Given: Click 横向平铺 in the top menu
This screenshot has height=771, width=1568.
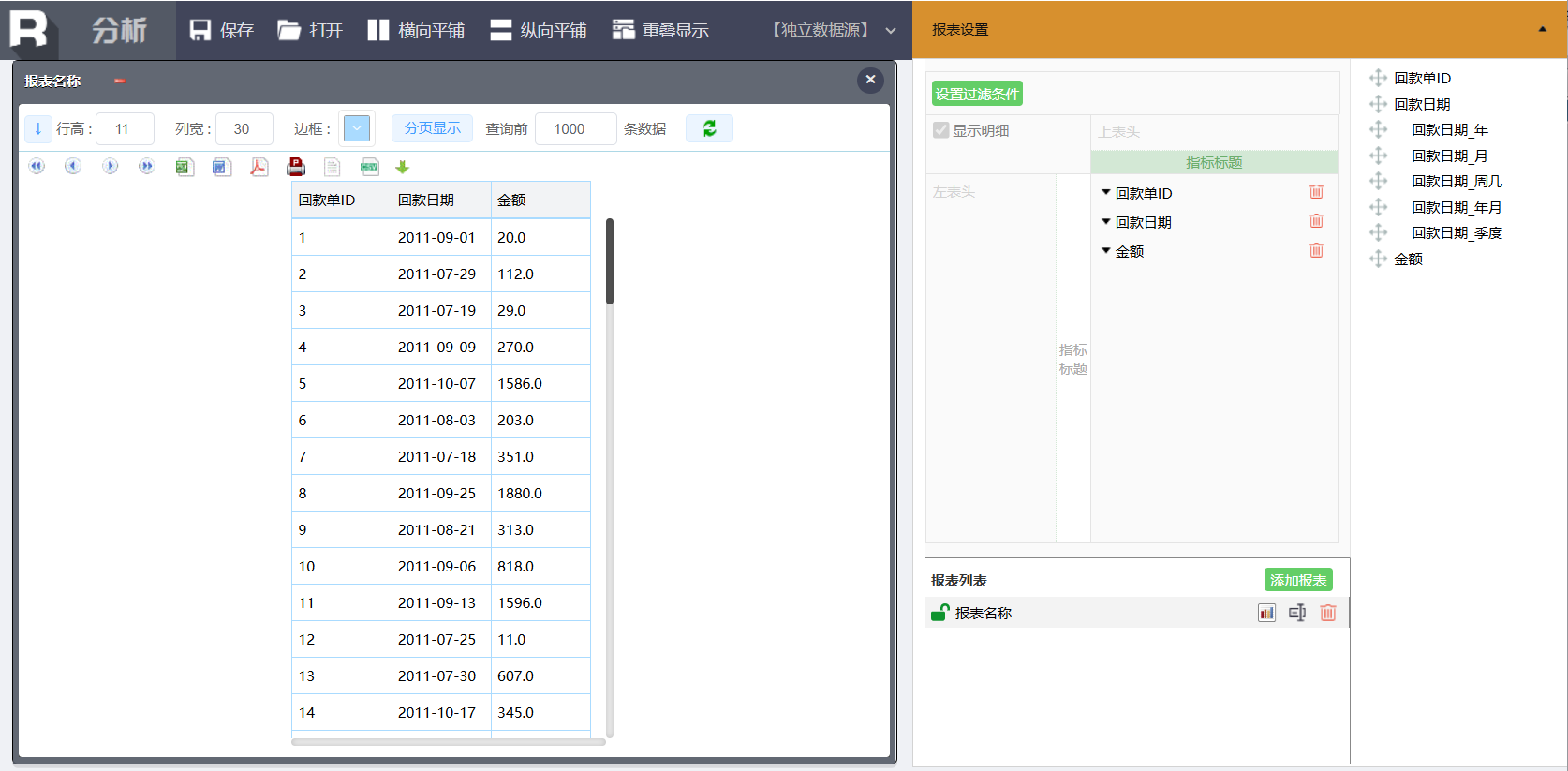Looking at the screenshot, I should [x=416, y=30].
